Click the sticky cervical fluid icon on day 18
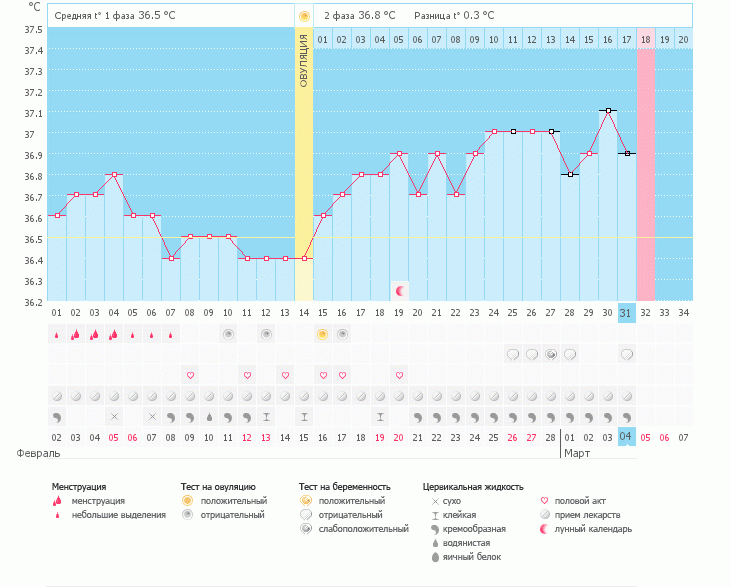 pos(380,416)
